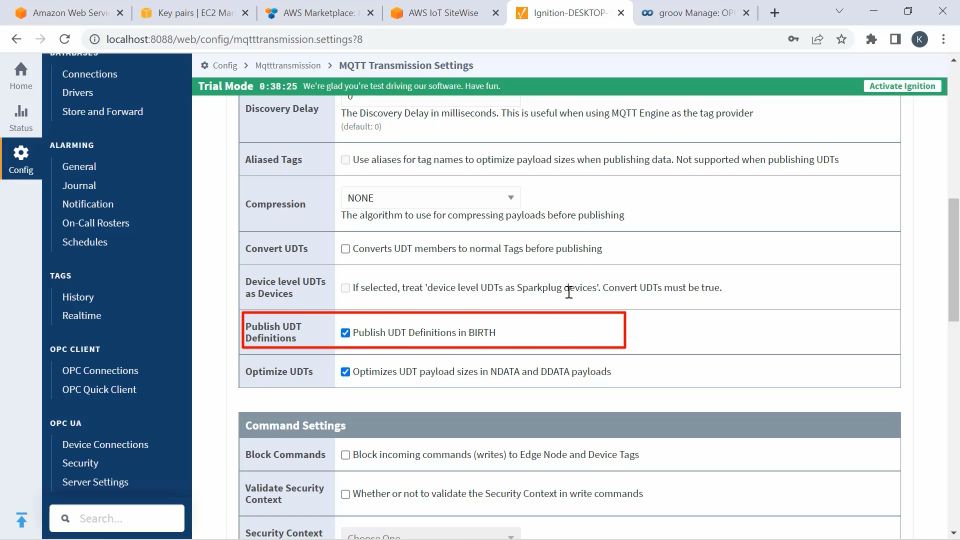Open the alarm Journal page
This screenshot has height=540, width=960.
[79, 186]
